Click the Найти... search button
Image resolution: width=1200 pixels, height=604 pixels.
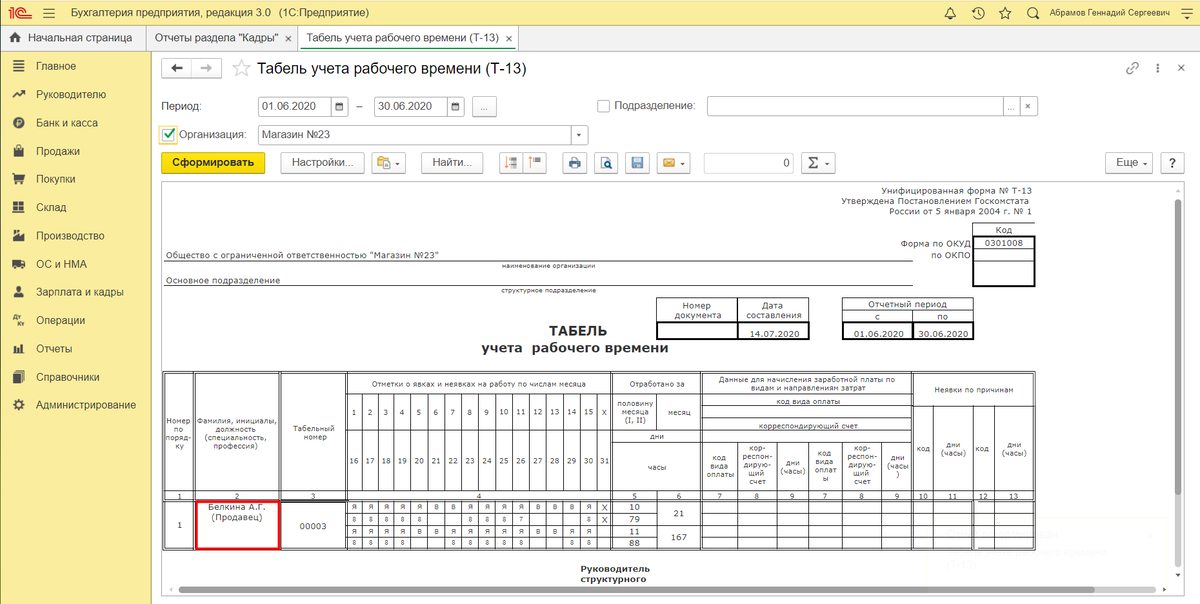click(x=453, y=163)
